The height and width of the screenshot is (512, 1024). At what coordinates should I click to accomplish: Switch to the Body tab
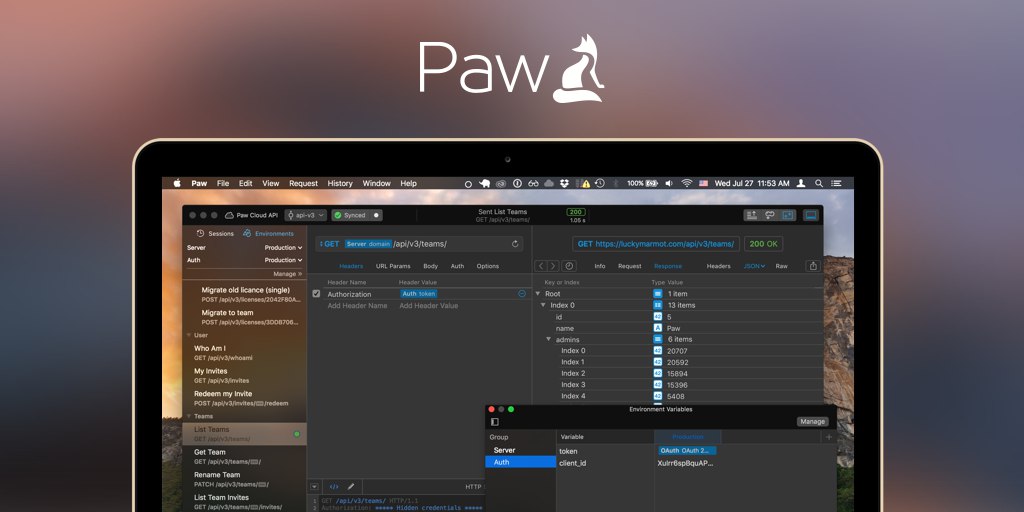tap(430, 266)
